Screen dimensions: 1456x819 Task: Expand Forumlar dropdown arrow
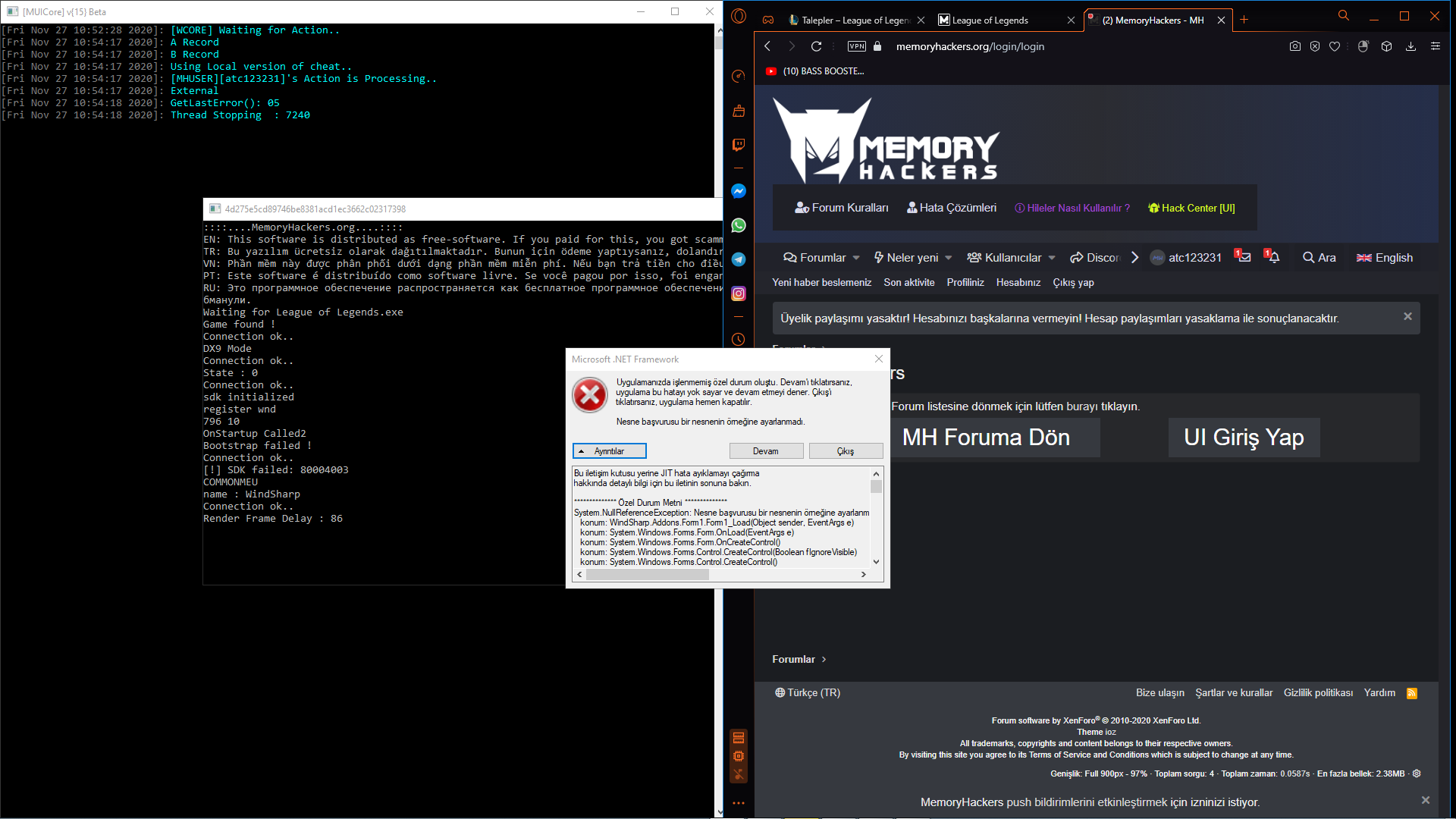point(856,258)
